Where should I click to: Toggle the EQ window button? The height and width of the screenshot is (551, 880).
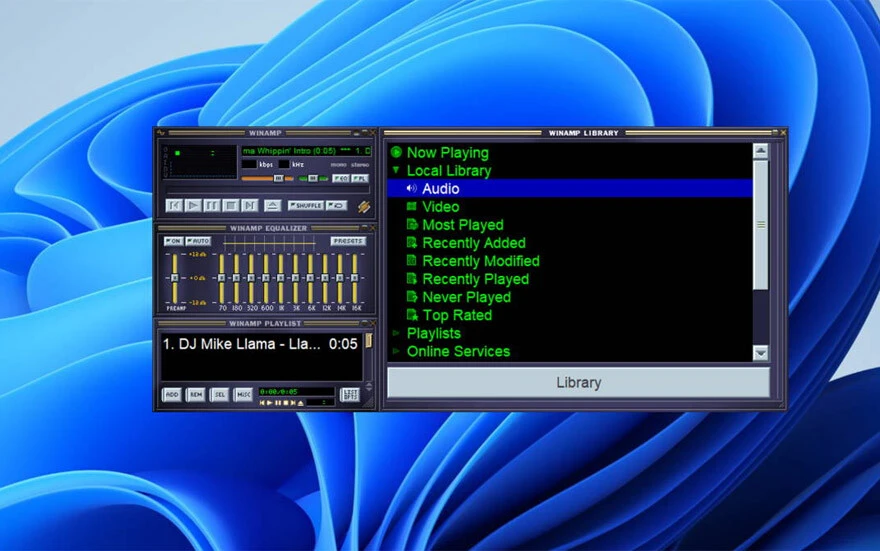tap(341, 178)
